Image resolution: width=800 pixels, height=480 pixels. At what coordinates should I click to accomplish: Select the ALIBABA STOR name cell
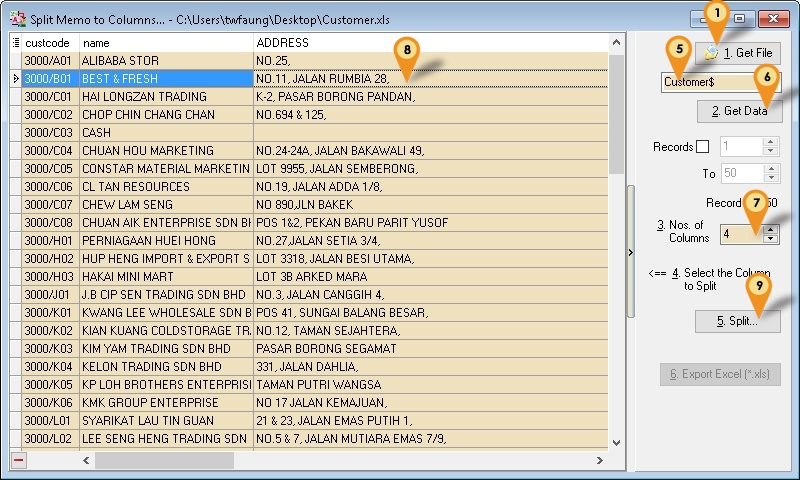[x=165, y=61]
